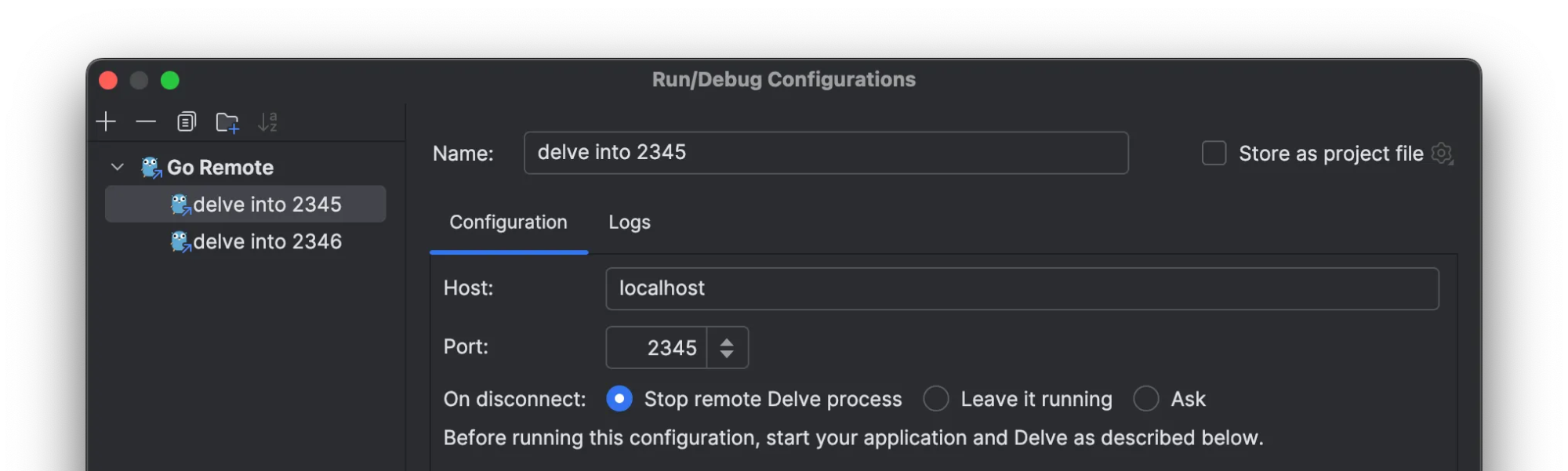
Task: Increase the Port value with up arrow
Action: [727, 341]
